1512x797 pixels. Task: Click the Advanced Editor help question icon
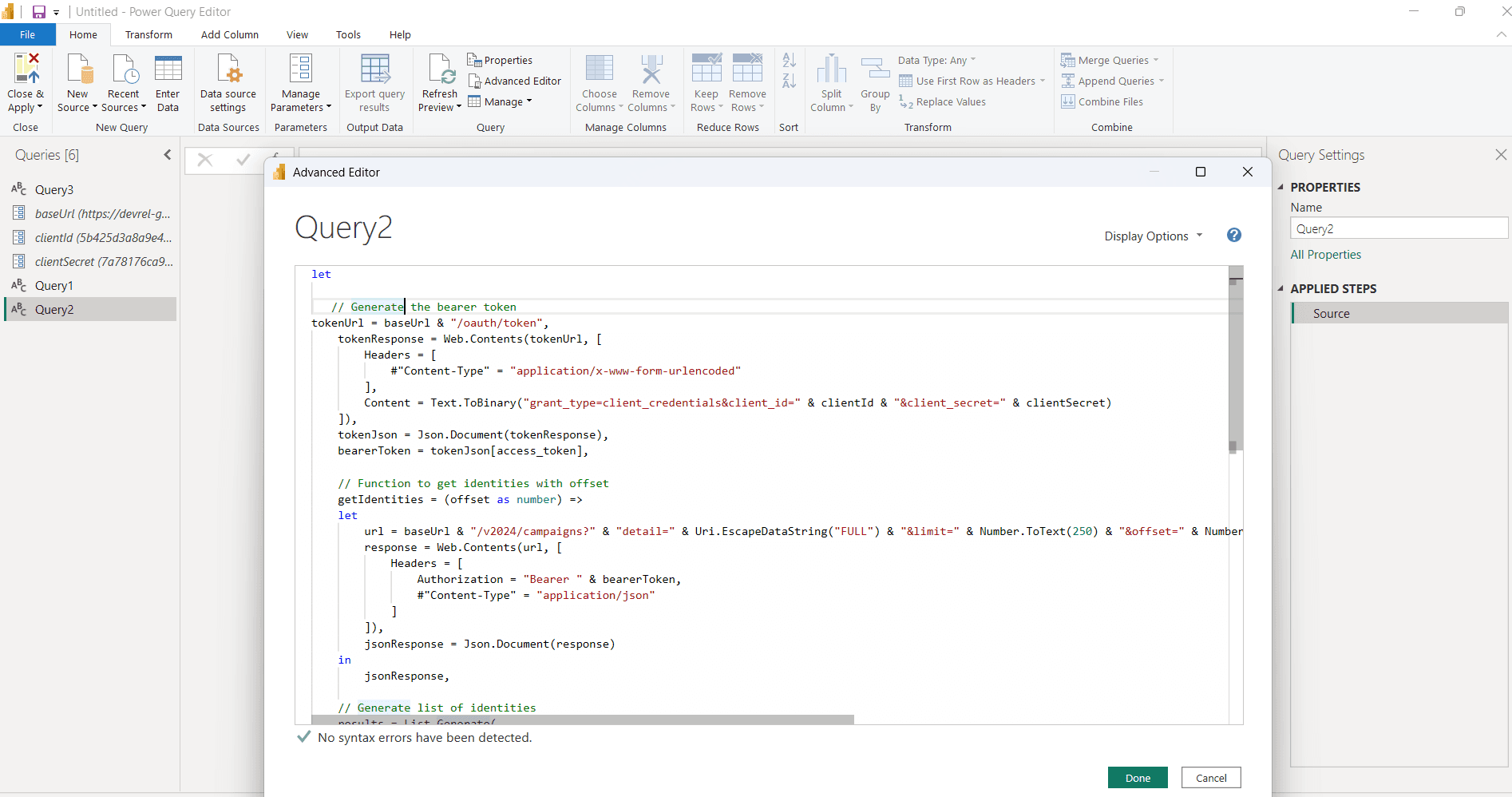point(1233,236)
